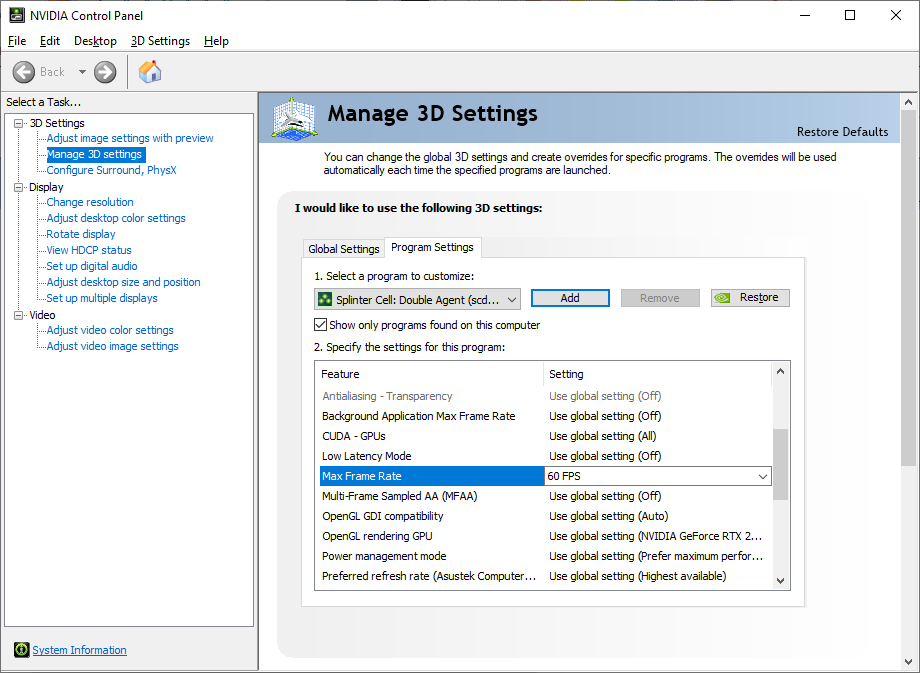Collapse the Display tree node
This screenshot has height=673, width=920.
(19, 187)
